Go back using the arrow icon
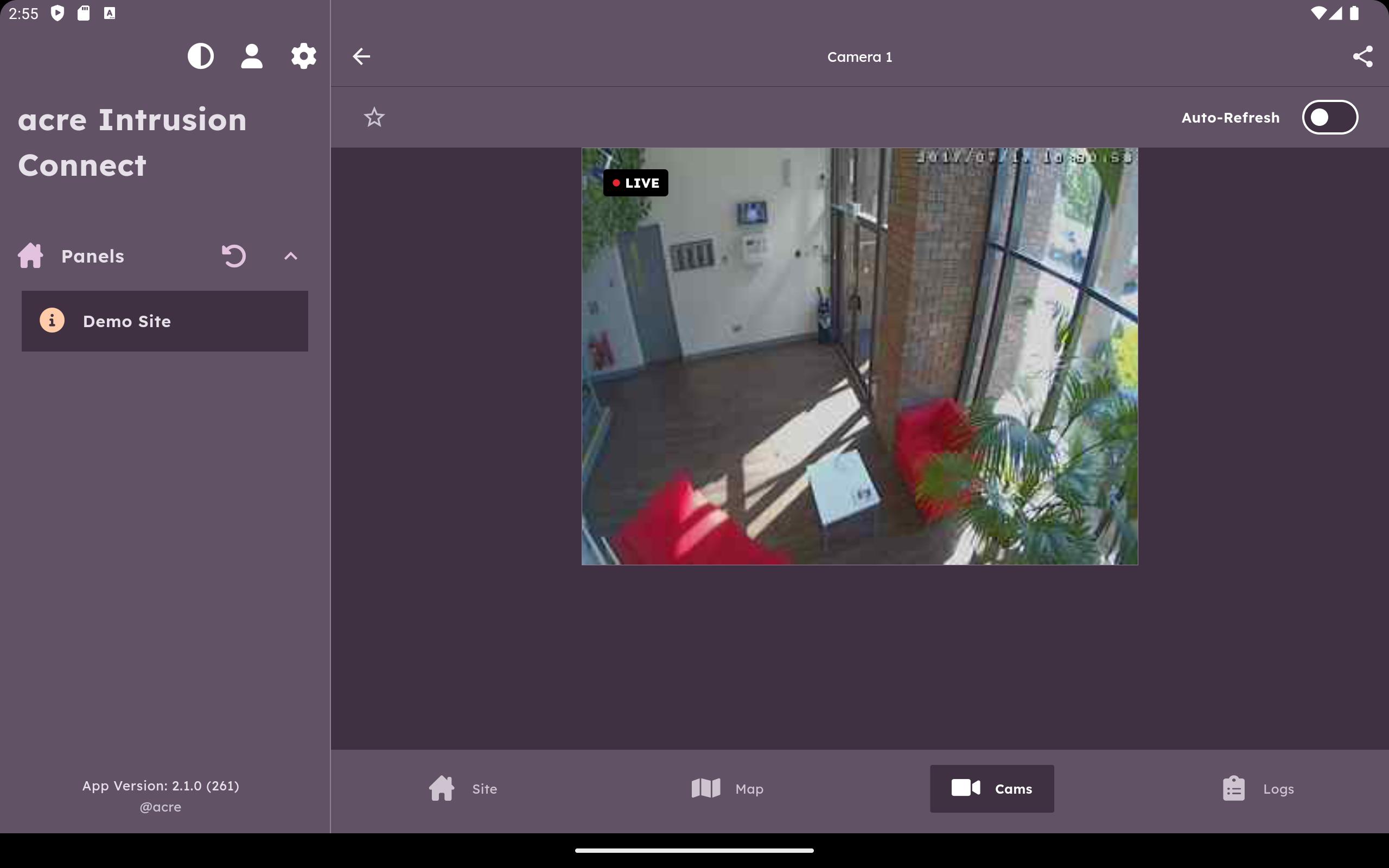Viewport: 1389px width, 868px height. [361, 56]
